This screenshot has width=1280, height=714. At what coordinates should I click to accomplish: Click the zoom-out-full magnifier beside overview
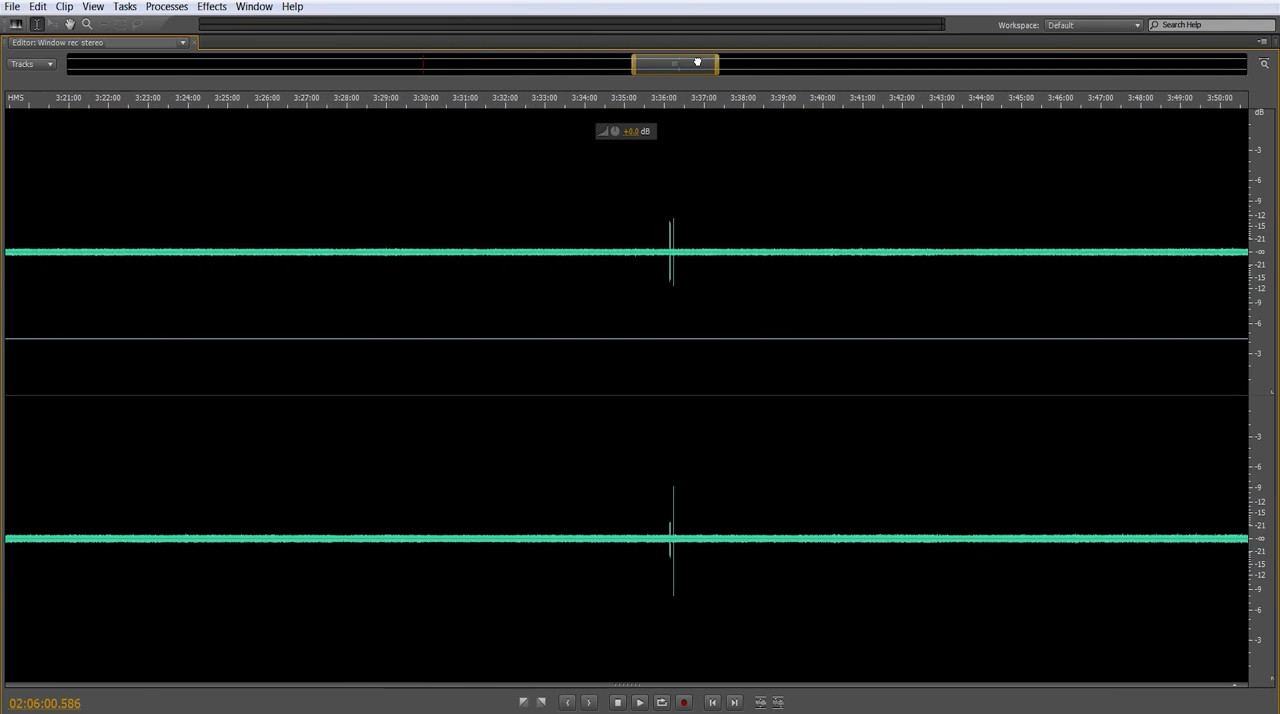tap(1264, 64)
